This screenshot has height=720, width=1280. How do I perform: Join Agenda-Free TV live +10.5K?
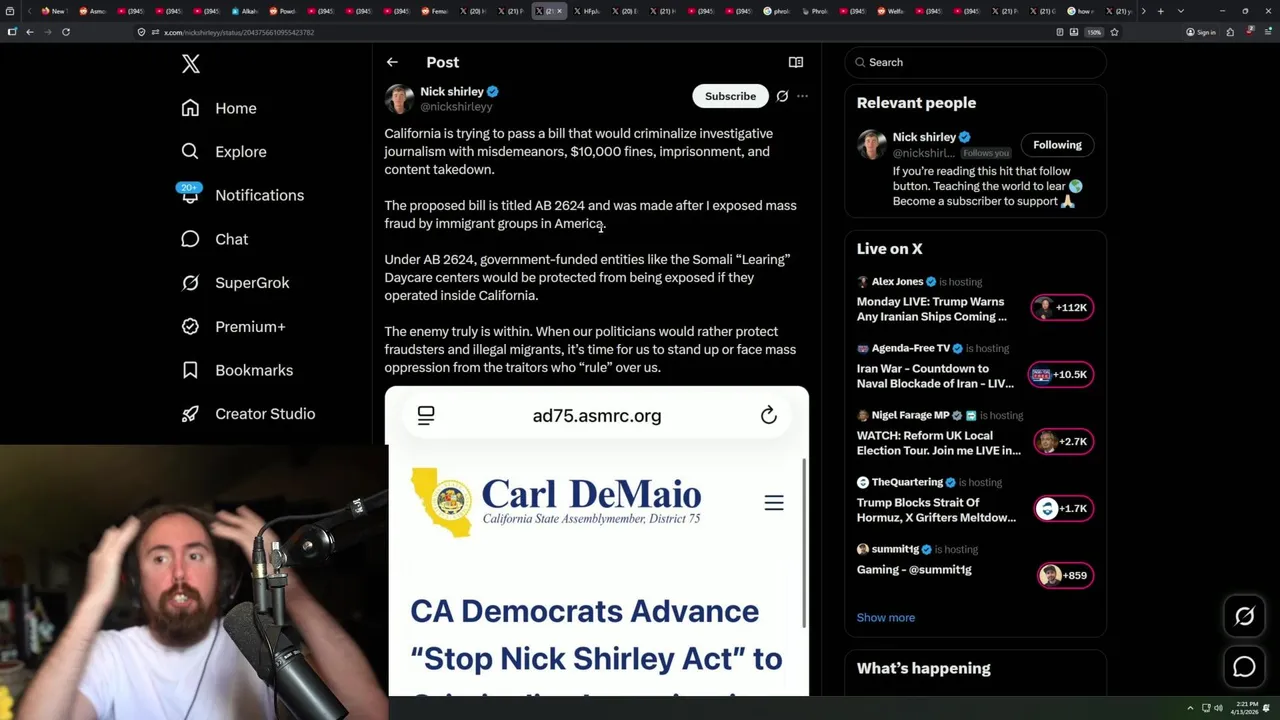pyautogui.click(x=1062, y=375)
